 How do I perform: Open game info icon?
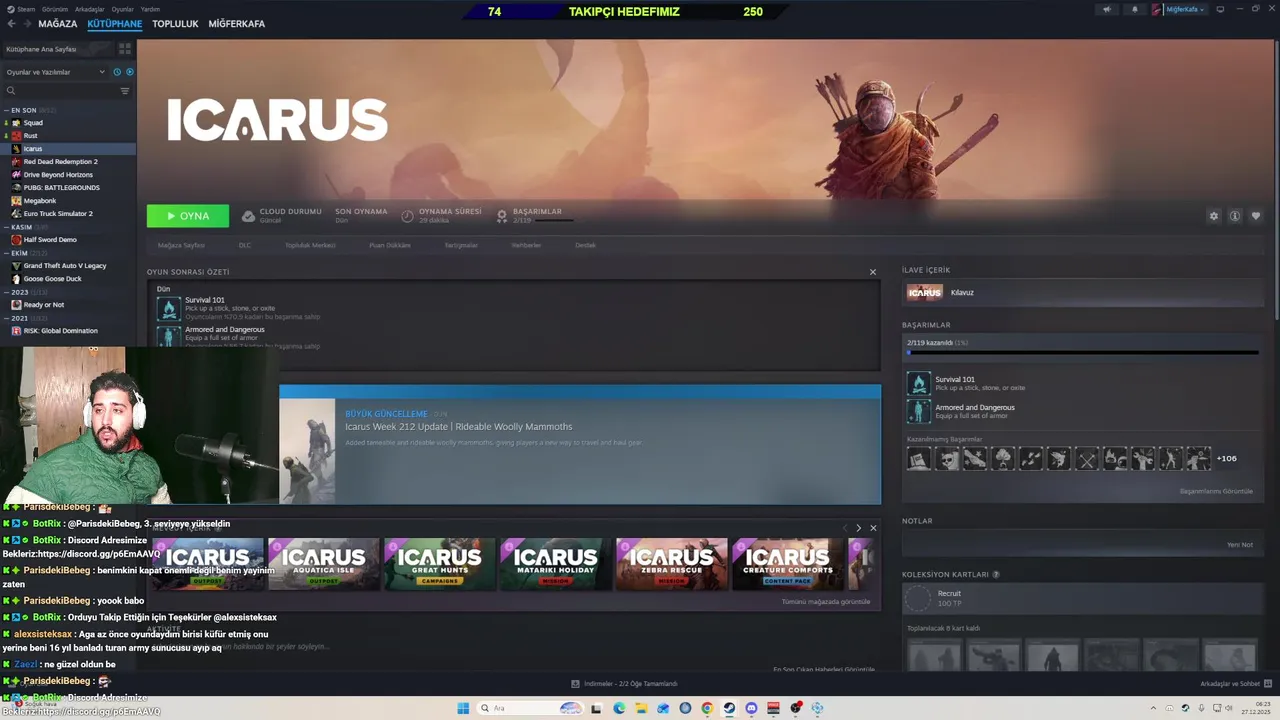click(1235, 216)
